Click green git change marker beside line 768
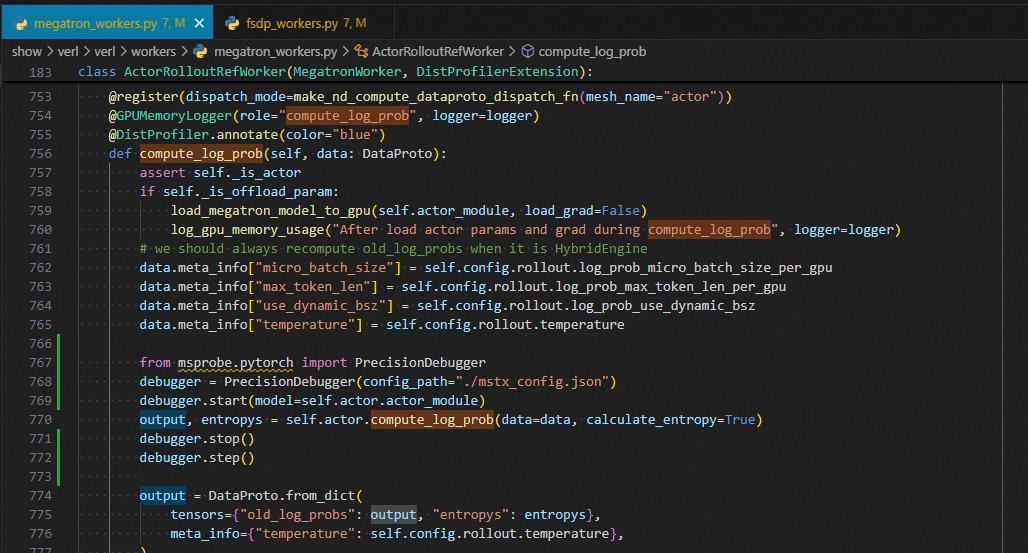This screenshot has width=1028, height=553. pos(58,382)
